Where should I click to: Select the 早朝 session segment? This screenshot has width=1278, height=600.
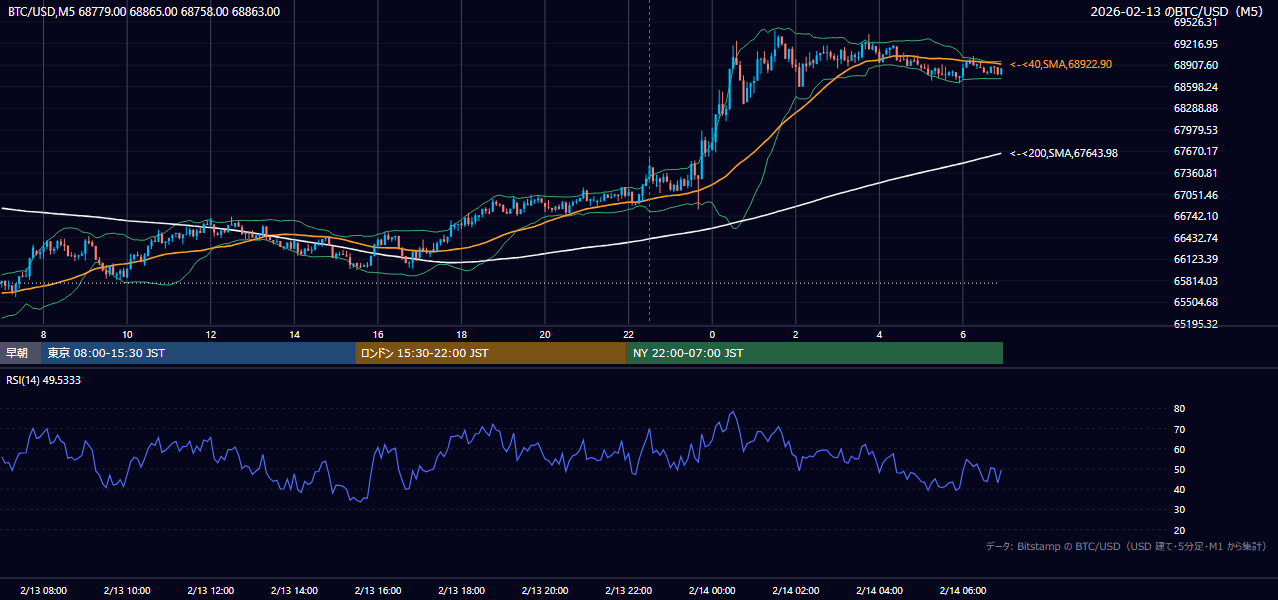[21, 353]
